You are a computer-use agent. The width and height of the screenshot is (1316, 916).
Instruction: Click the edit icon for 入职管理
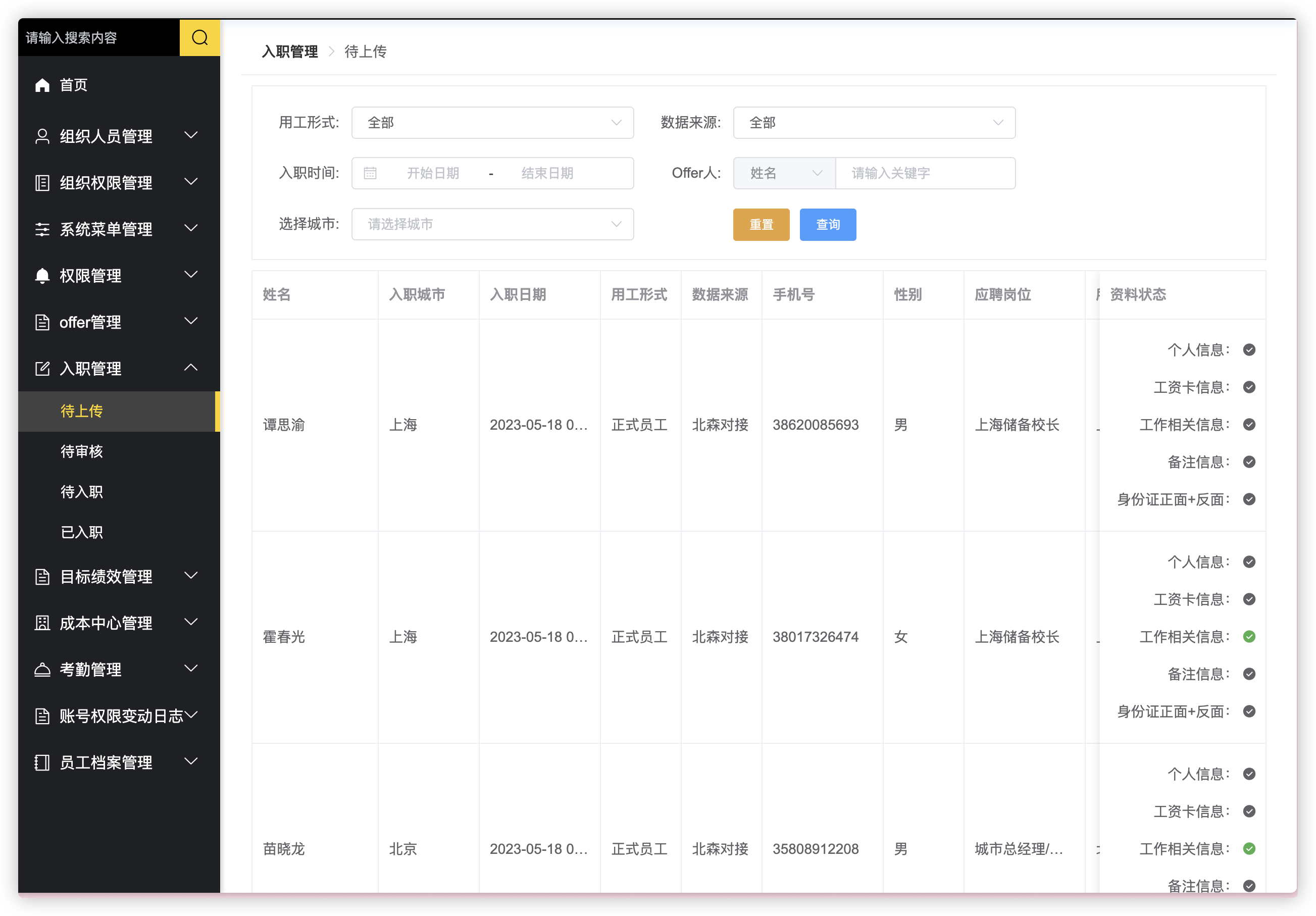pyautogui.click(x=42, y=368)
